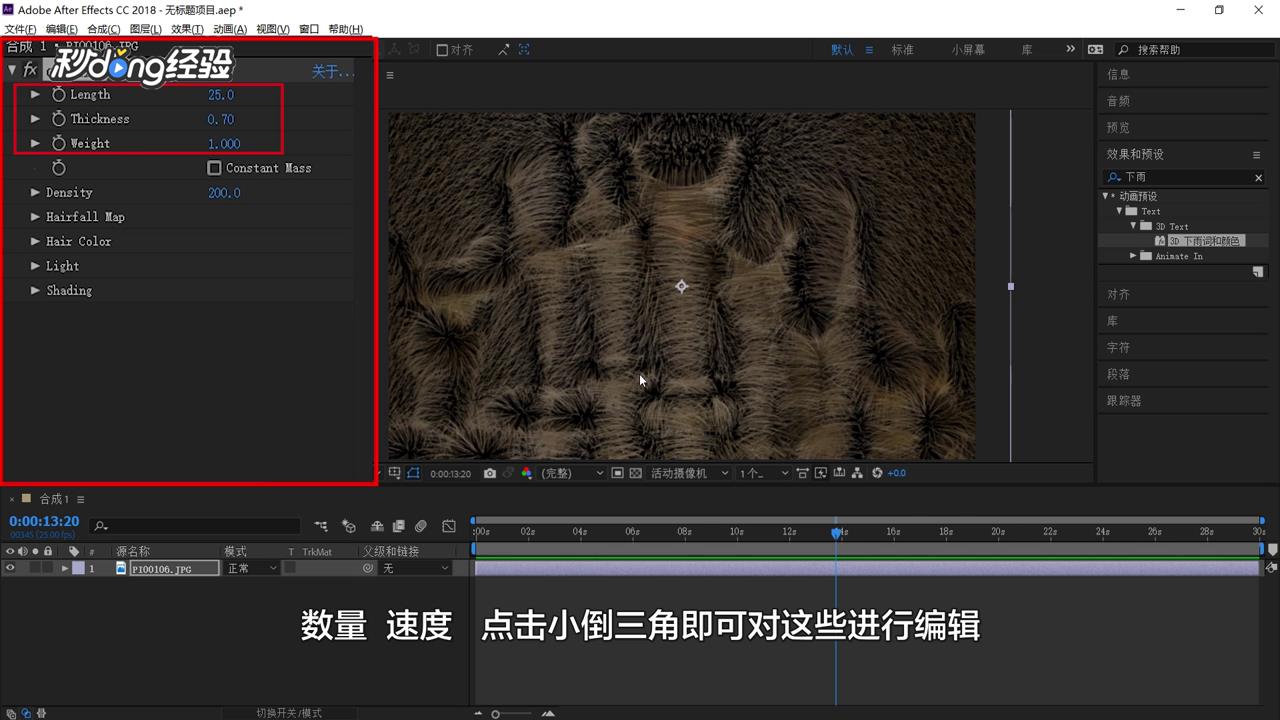Viewport: 1280px width, 720px height.
Task: Open 动画(A) menu
Action: [230, 29]
